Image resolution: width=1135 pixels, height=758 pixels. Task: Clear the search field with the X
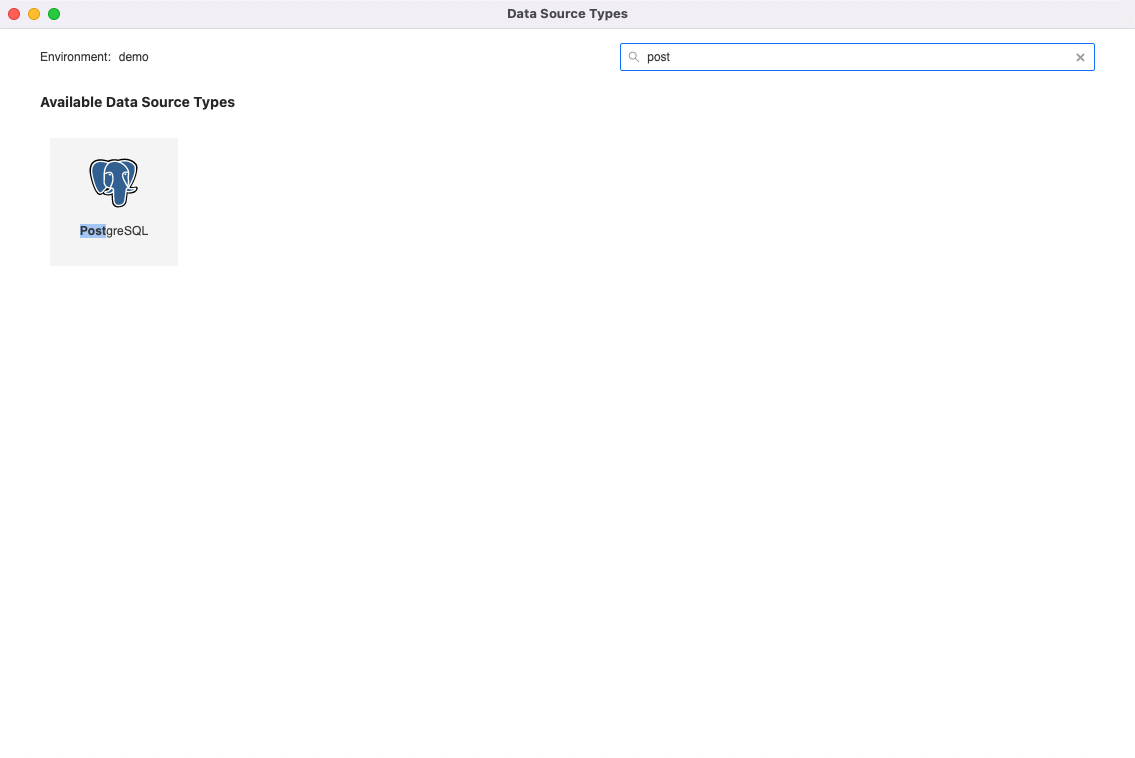[1080, 57]
